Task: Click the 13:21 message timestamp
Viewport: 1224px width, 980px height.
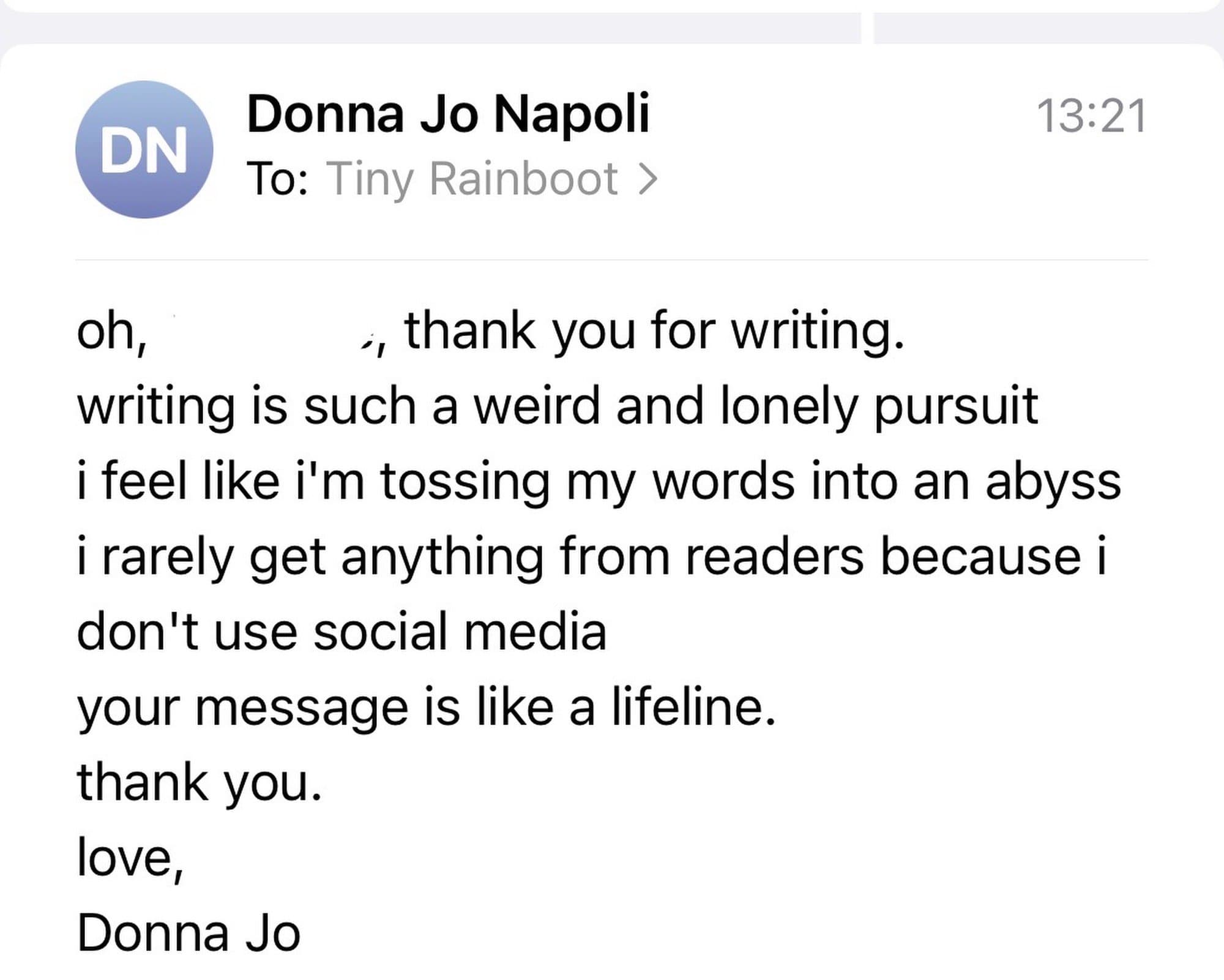Action: (x=1091, y=116)
